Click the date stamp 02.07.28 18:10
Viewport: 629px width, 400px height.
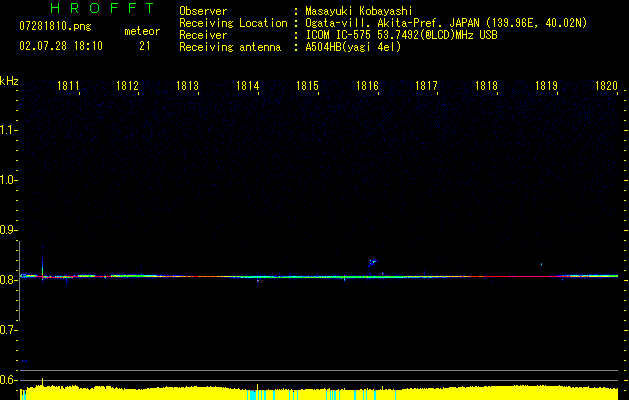click(61, 46)
